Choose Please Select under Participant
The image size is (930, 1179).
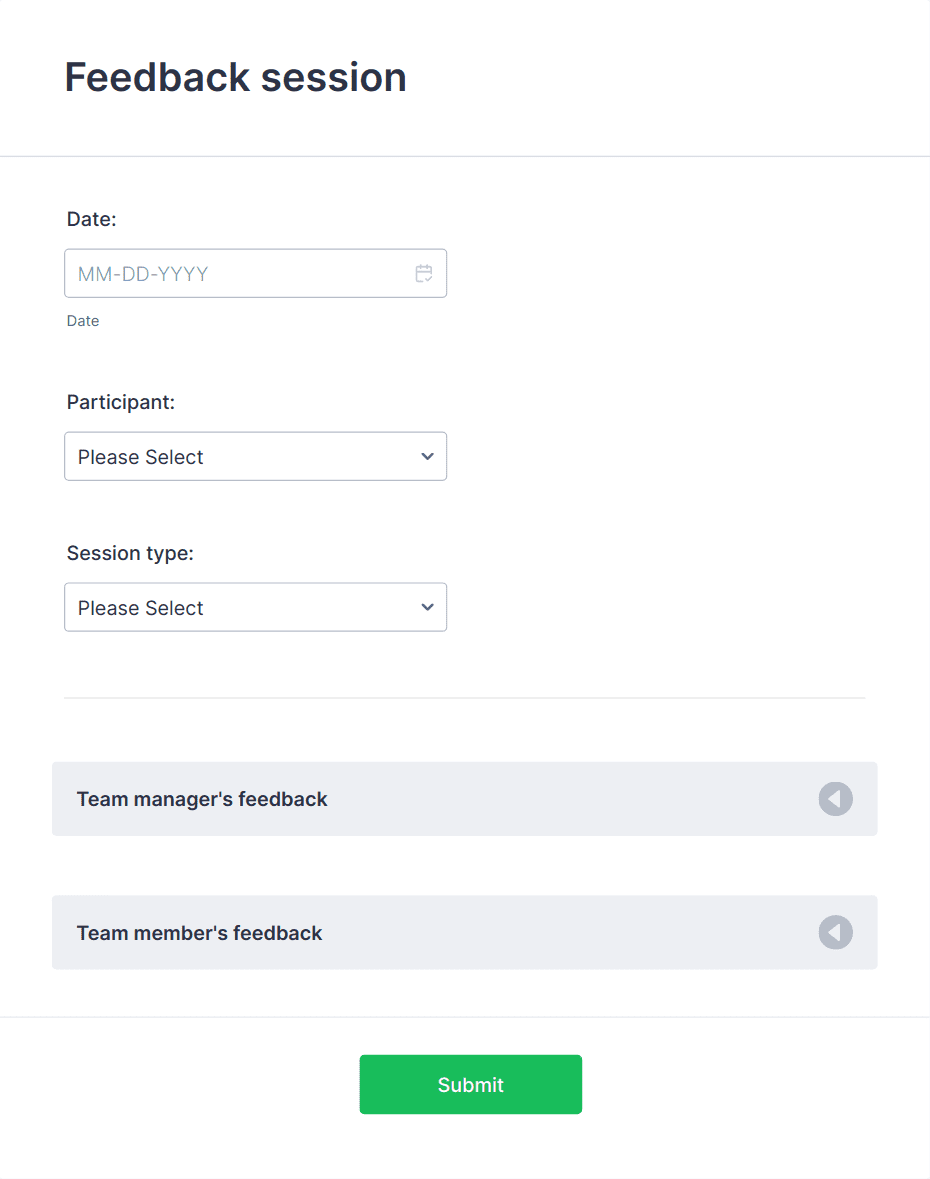click(x=255, y=456)
